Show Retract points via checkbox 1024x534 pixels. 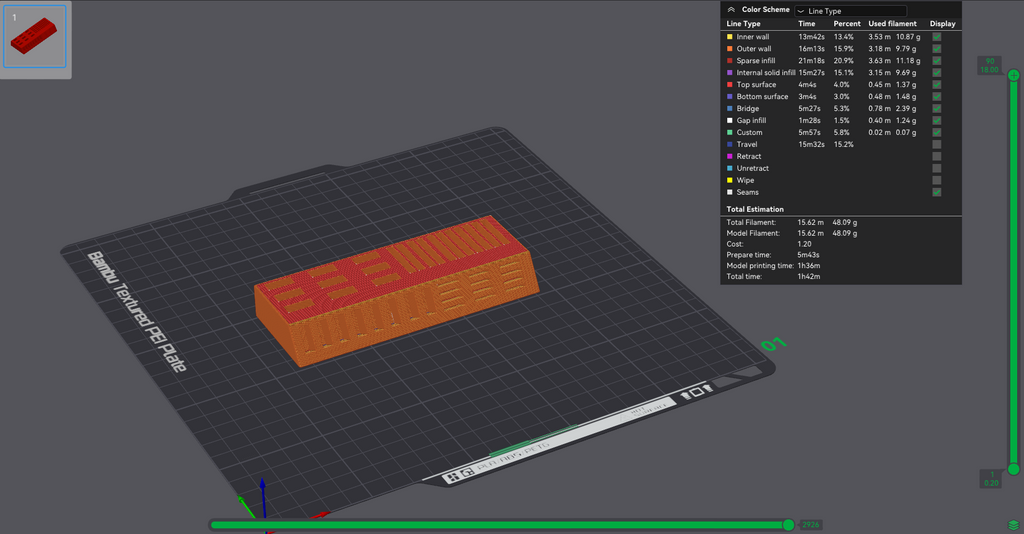(x=936, y=156)
